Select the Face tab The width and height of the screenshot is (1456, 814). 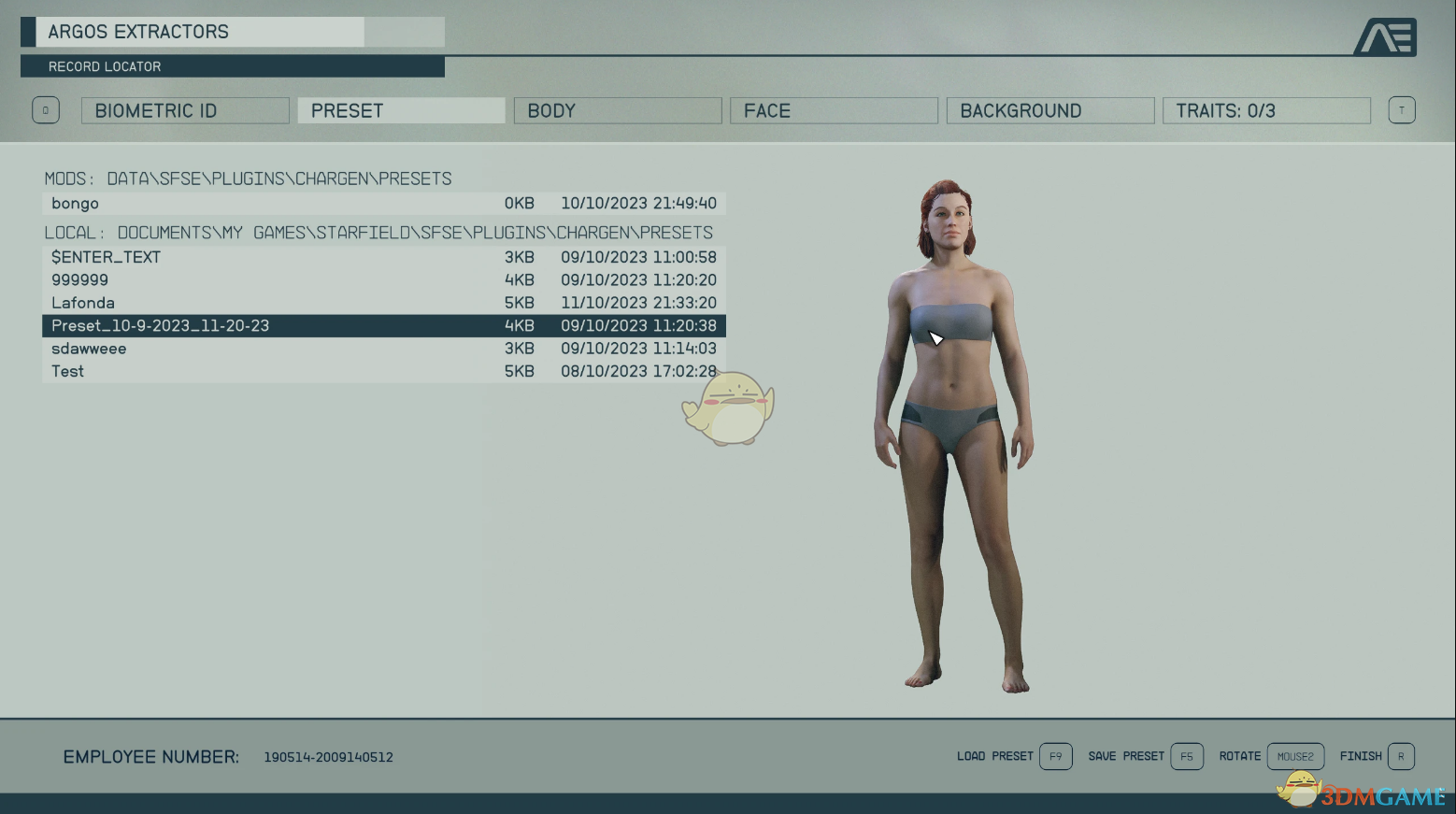tap(834, 110)
